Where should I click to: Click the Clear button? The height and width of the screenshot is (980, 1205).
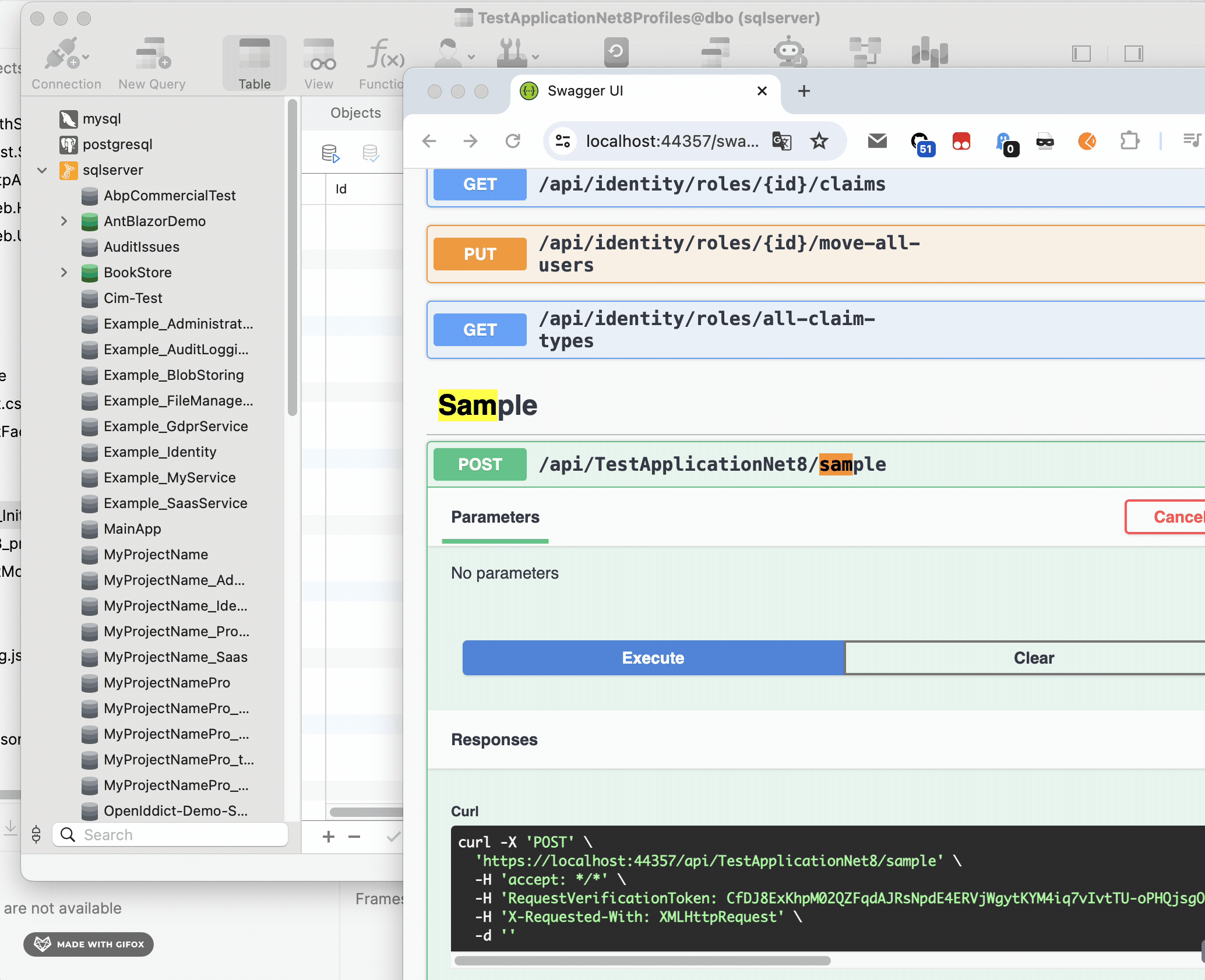[x=1033, y=658]
